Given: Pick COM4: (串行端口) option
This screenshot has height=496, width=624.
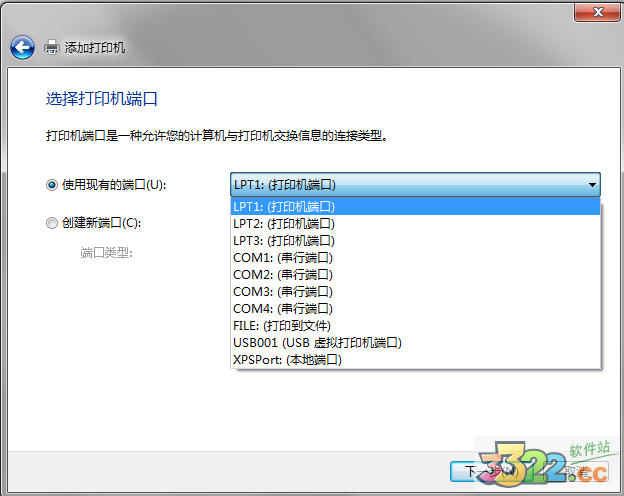Looking at the screenshot, I should (415, 309).
